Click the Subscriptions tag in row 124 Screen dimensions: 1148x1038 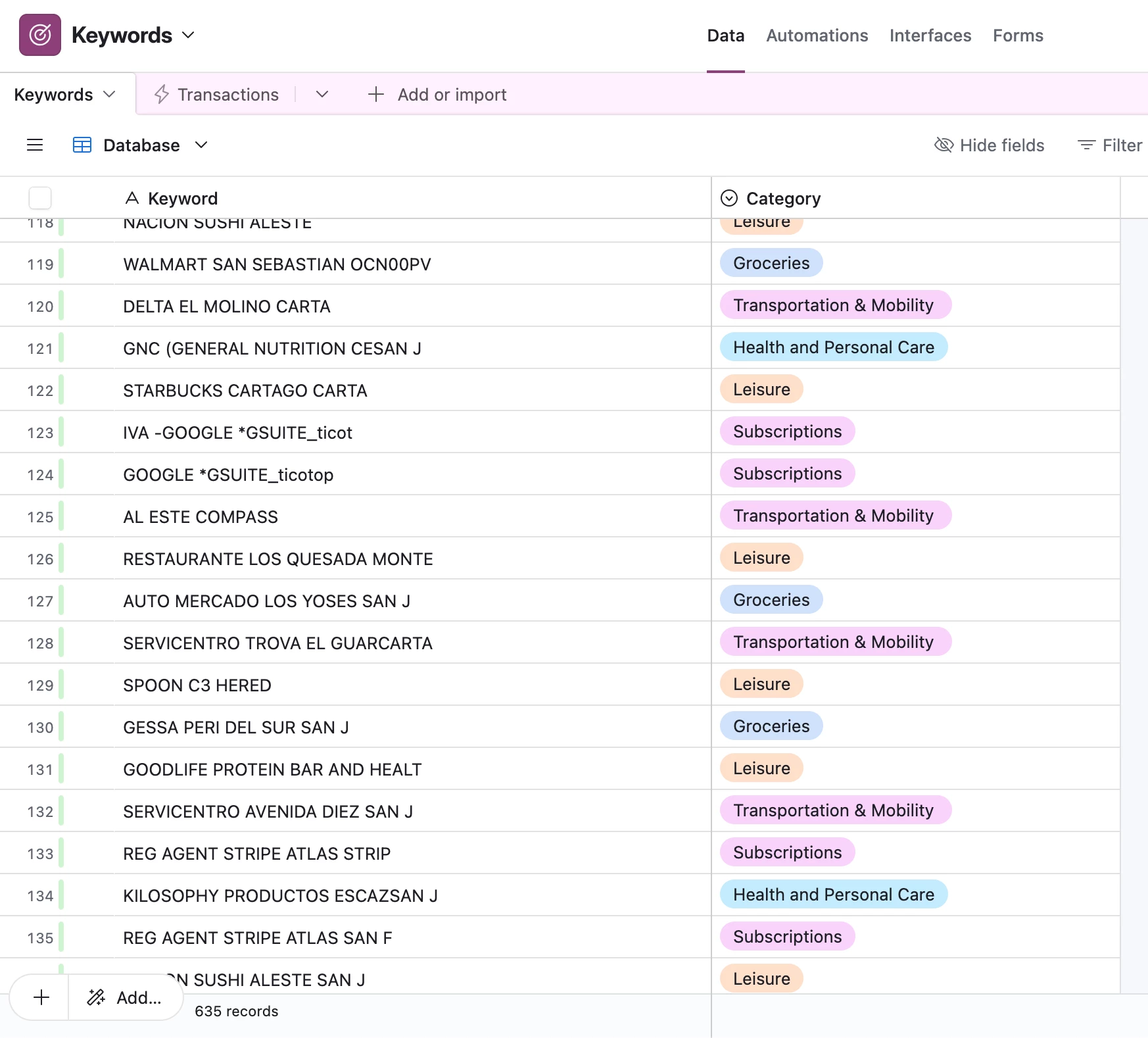click(787, 474)
